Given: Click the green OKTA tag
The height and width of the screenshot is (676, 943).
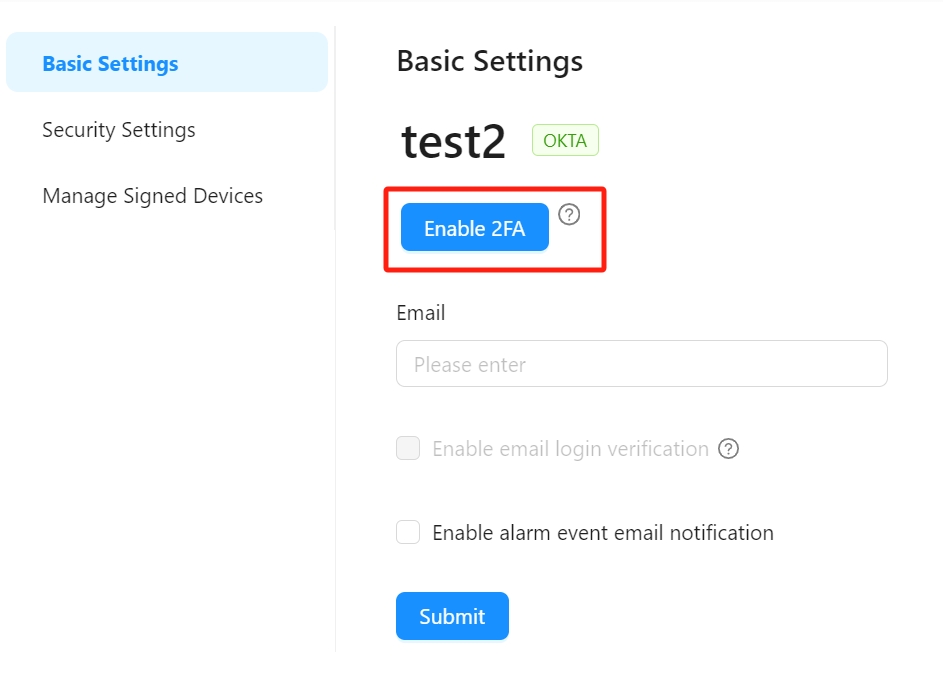Looking at the screenshot, I should point(565,141).
